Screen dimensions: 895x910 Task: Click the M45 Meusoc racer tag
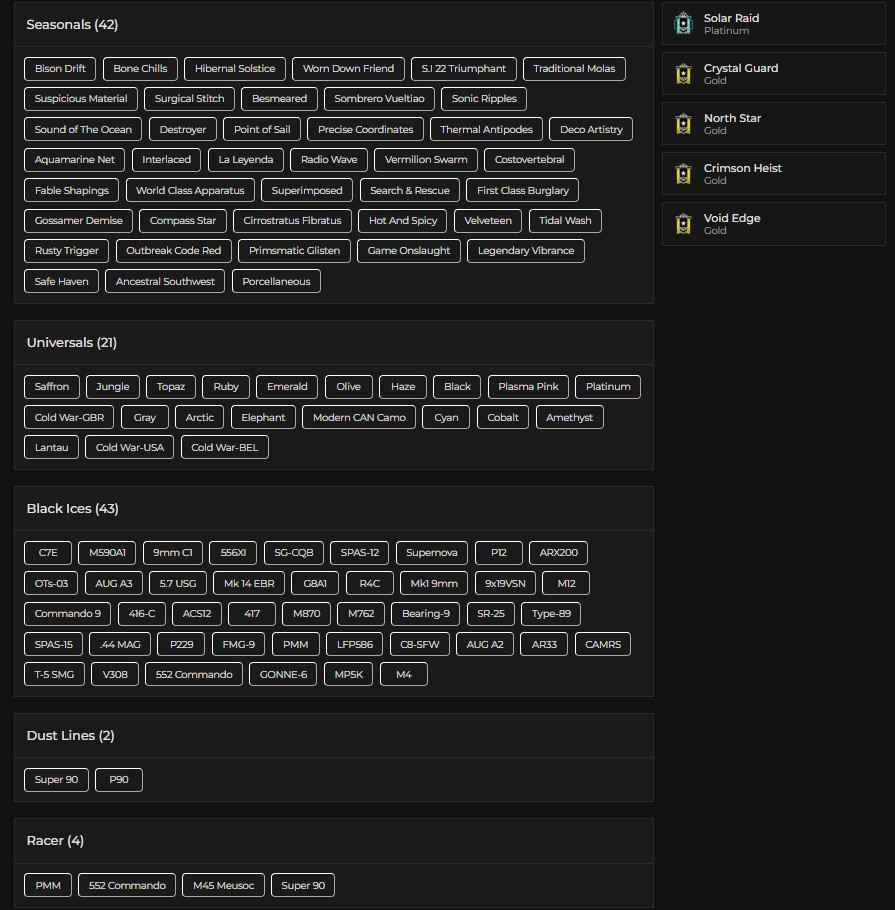click(x=223, y=886)
